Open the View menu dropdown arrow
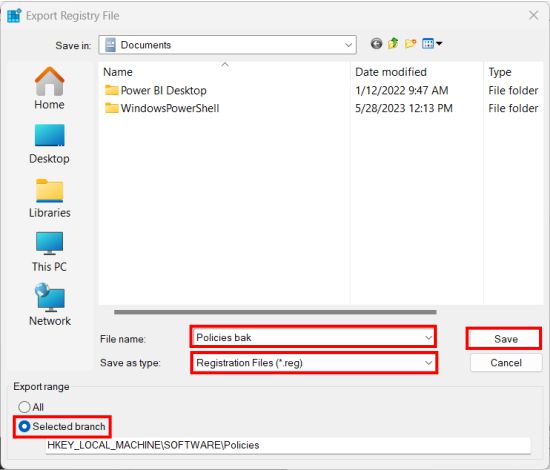 (439, 44)
